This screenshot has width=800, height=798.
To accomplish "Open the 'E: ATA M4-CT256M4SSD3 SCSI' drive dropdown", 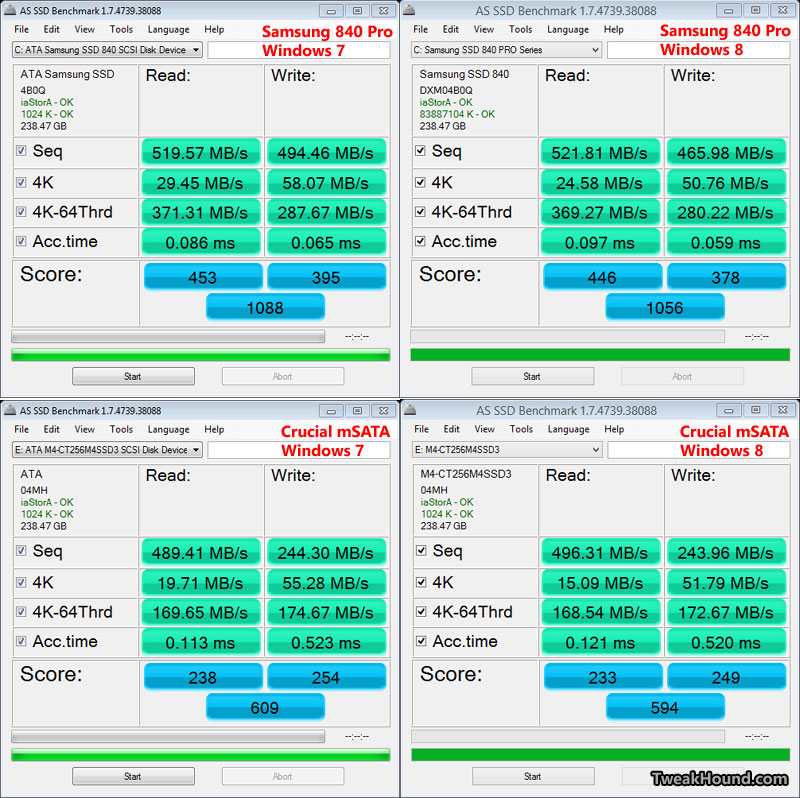I will tap(107, 450).
